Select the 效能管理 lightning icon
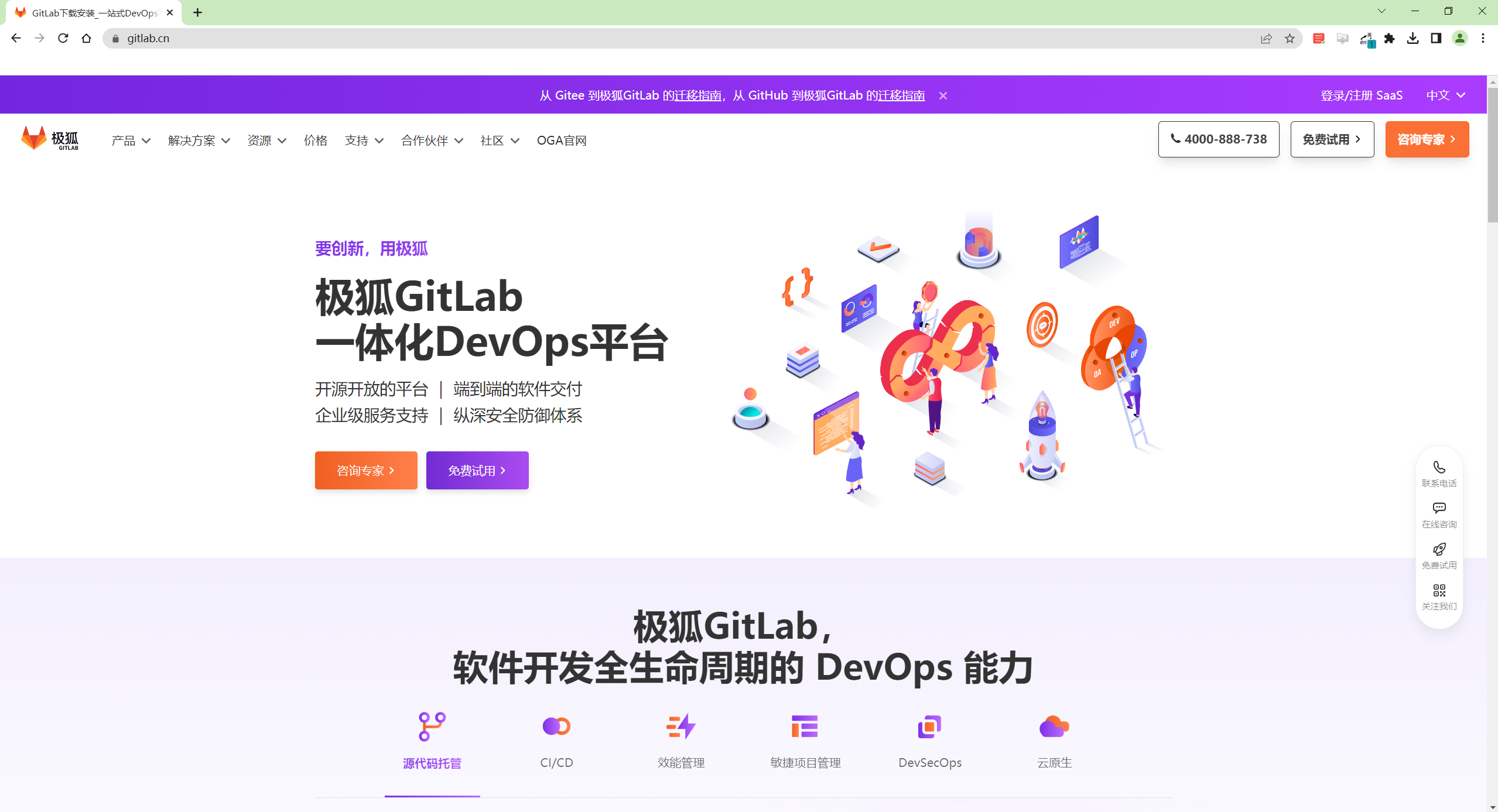Viewport: 1498px width, 812px height. pyautogui.click(x=681, y=727)
